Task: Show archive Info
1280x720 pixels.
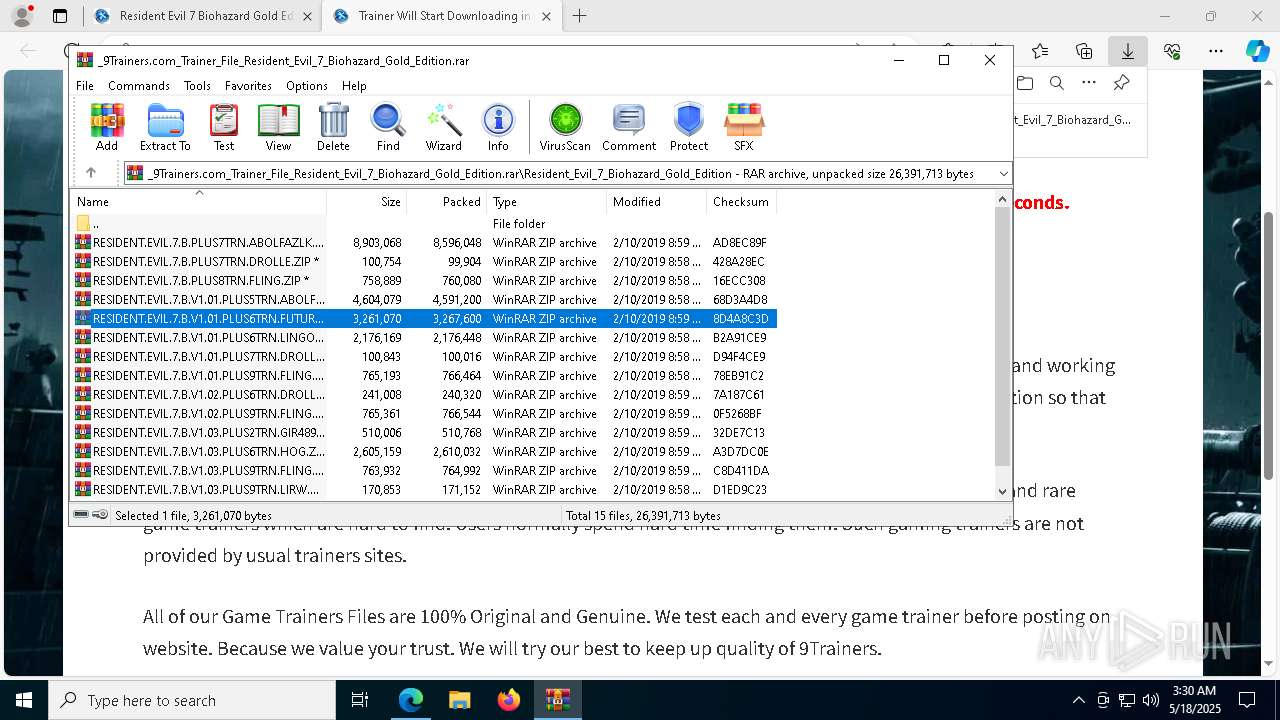Action: [498, 127]
